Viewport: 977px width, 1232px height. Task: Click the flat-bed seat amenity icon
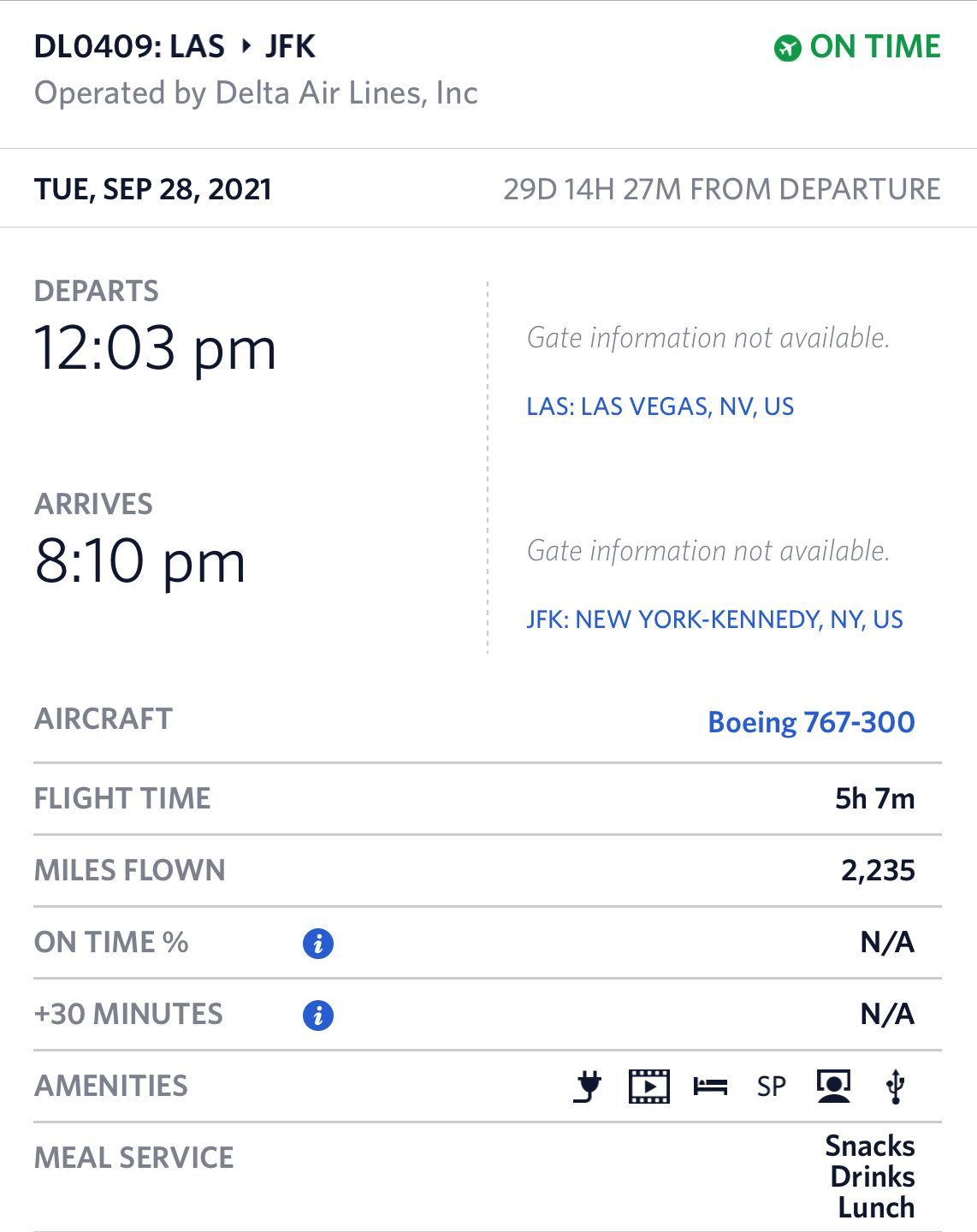tap(710, 1087)
